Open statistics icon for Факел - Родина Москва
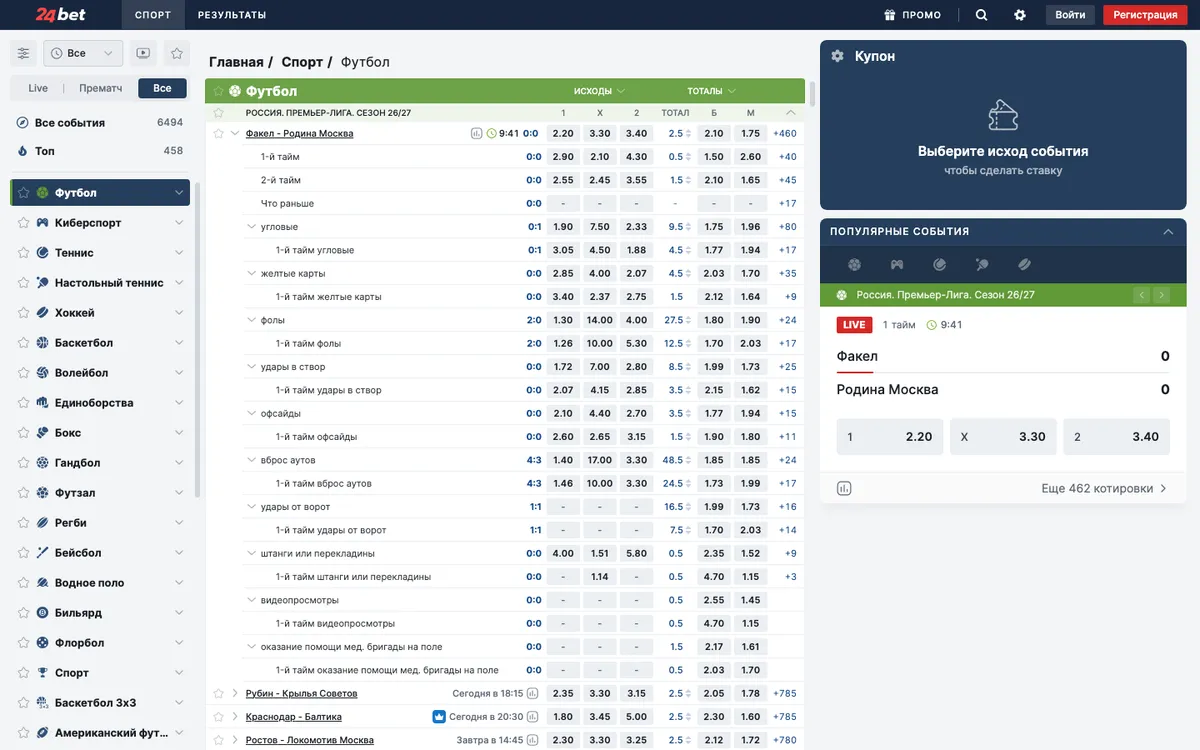This screenshot has width=1200, height=750. tap(477, 133)
